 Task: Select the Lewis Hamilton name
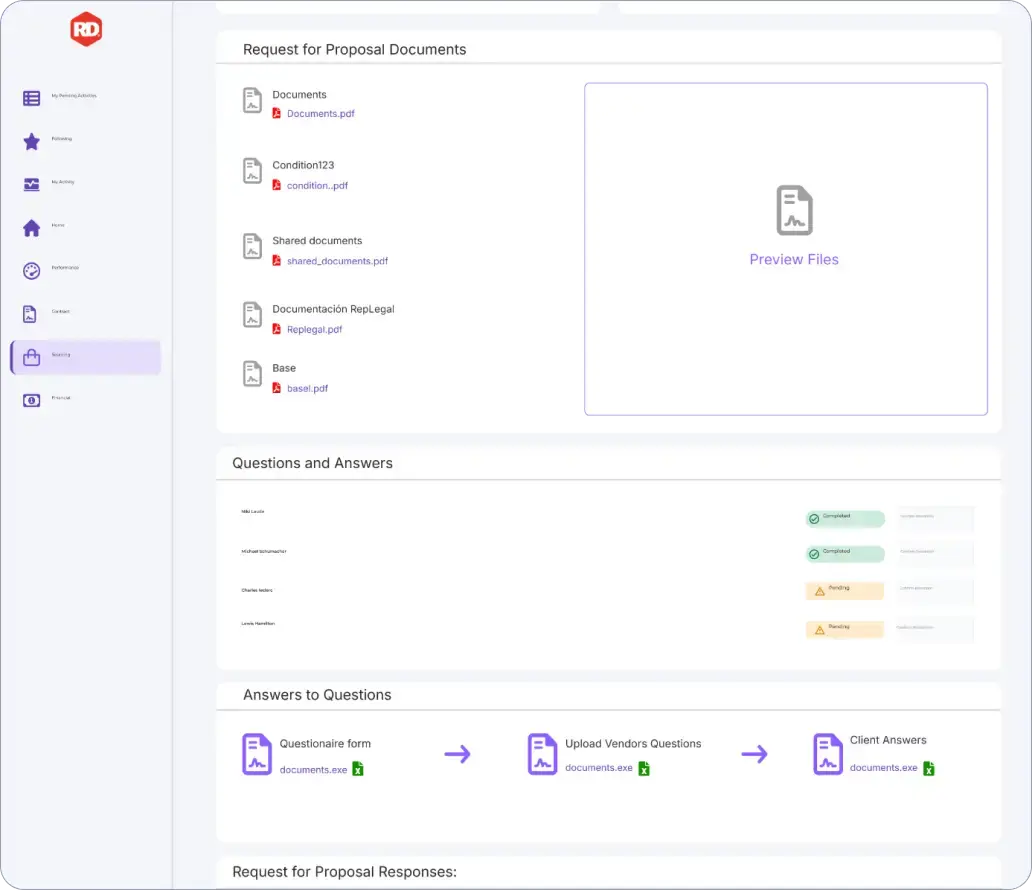click(x=258, y=623)
